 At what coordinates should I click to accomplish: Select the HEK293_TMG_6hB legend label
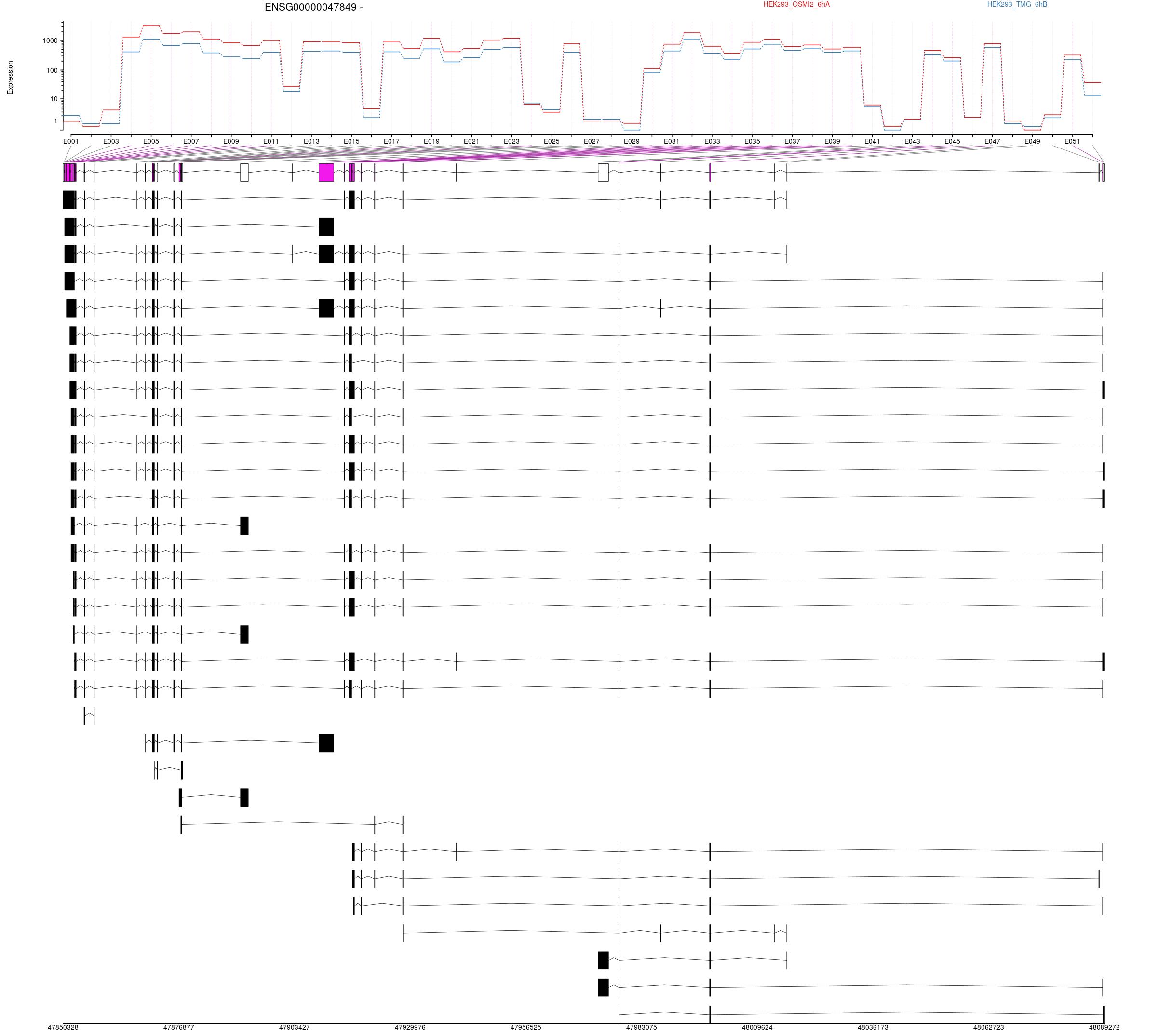tap(1017, 4)
